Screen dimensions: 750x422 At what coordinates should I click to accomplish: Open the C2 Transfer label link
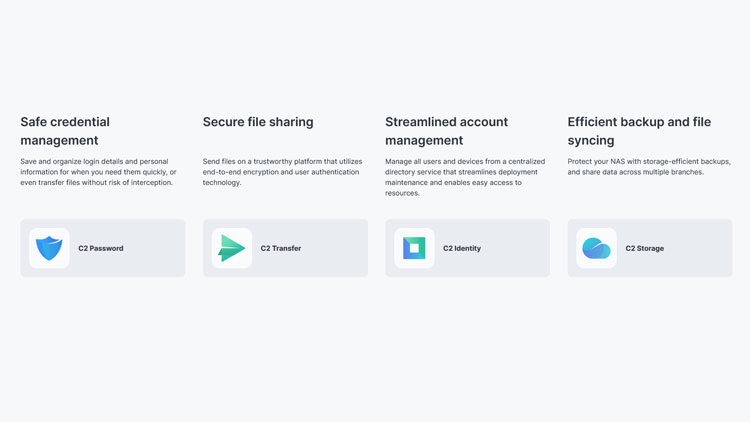point(281,248)
